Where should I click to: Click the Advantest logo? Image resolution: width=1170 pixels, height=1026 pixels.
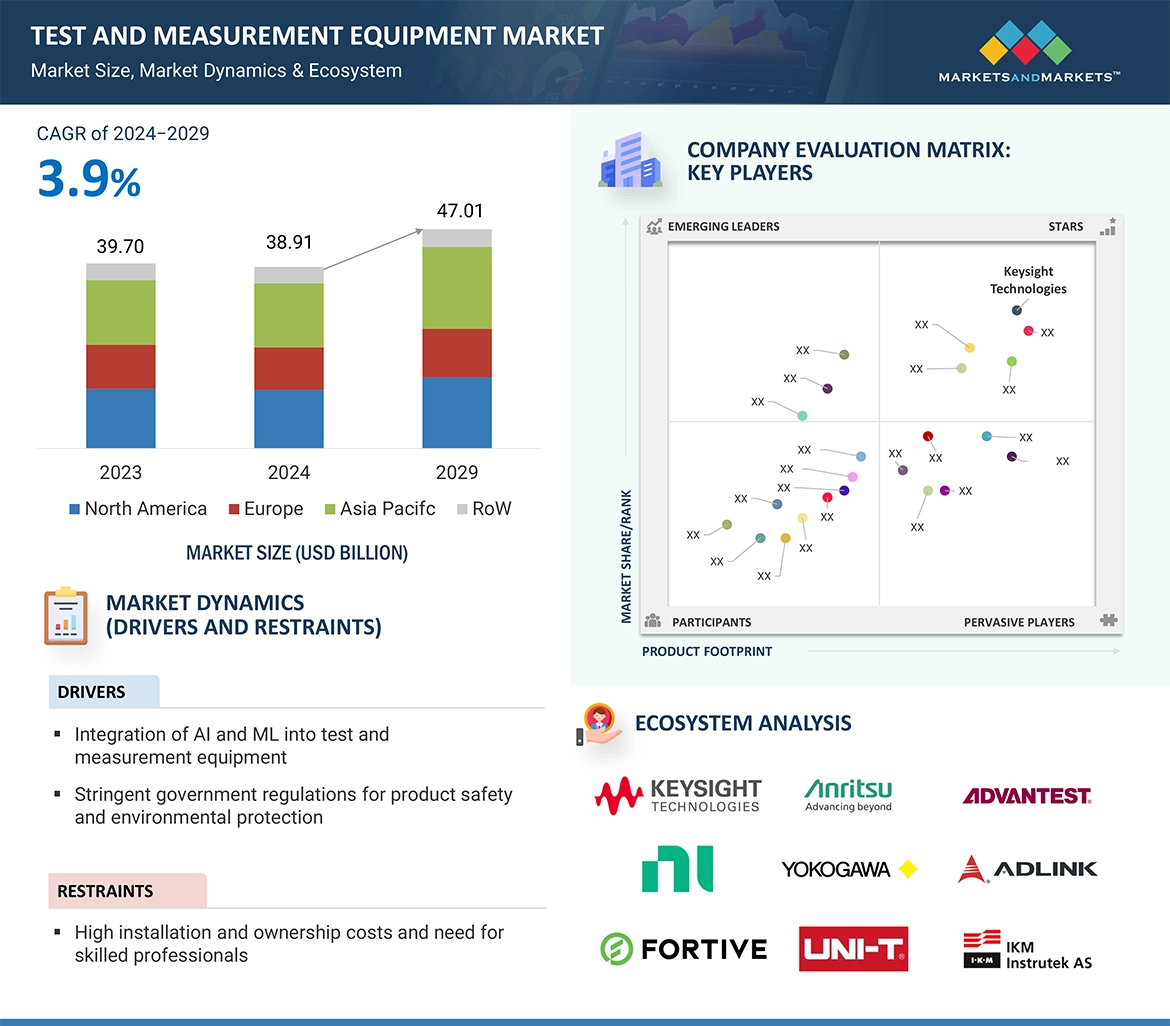tap(1027, 796)
